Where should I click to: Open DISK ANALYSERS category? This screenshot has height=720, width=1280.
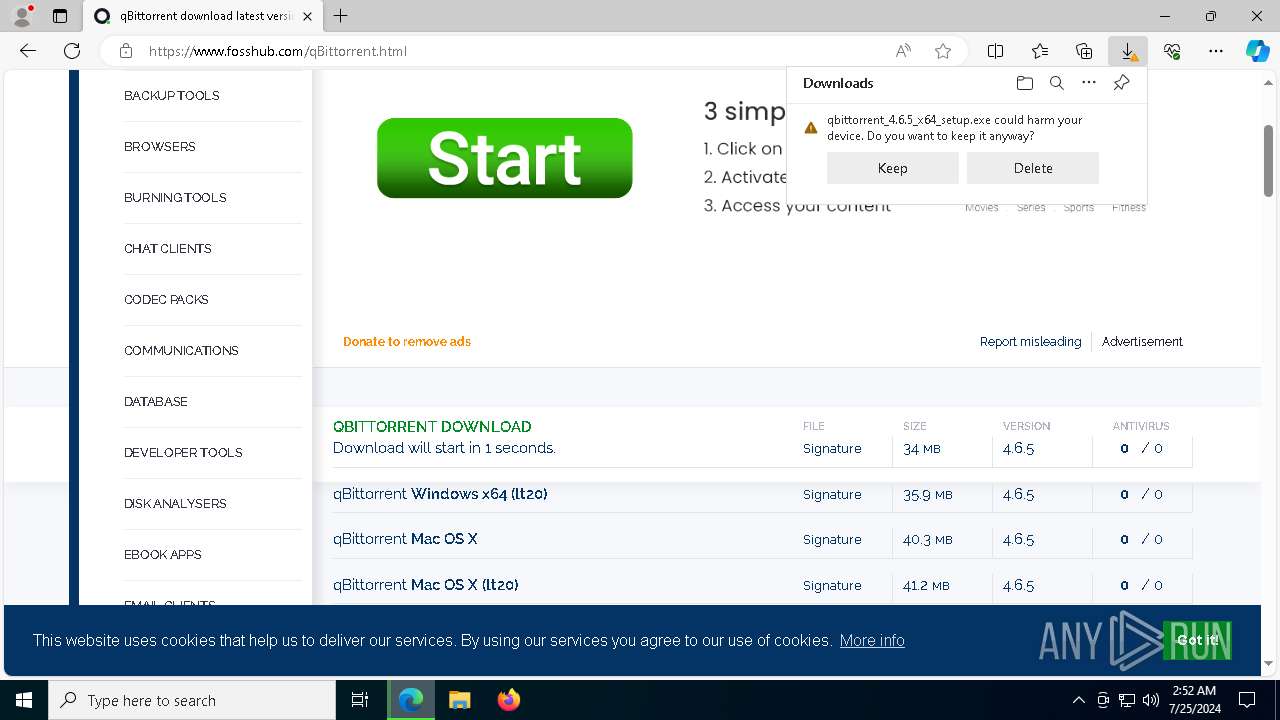coord(175,503)
